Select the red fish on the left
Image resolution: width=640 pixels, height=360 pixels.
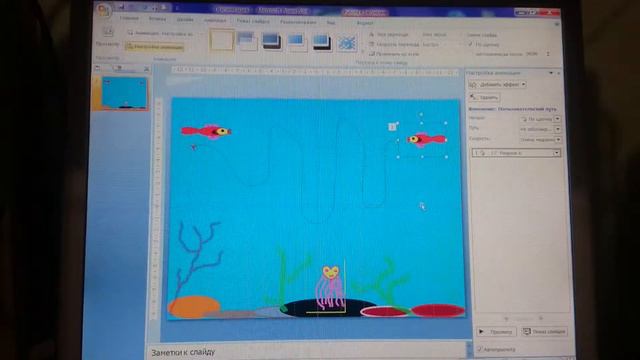(206, 132)
